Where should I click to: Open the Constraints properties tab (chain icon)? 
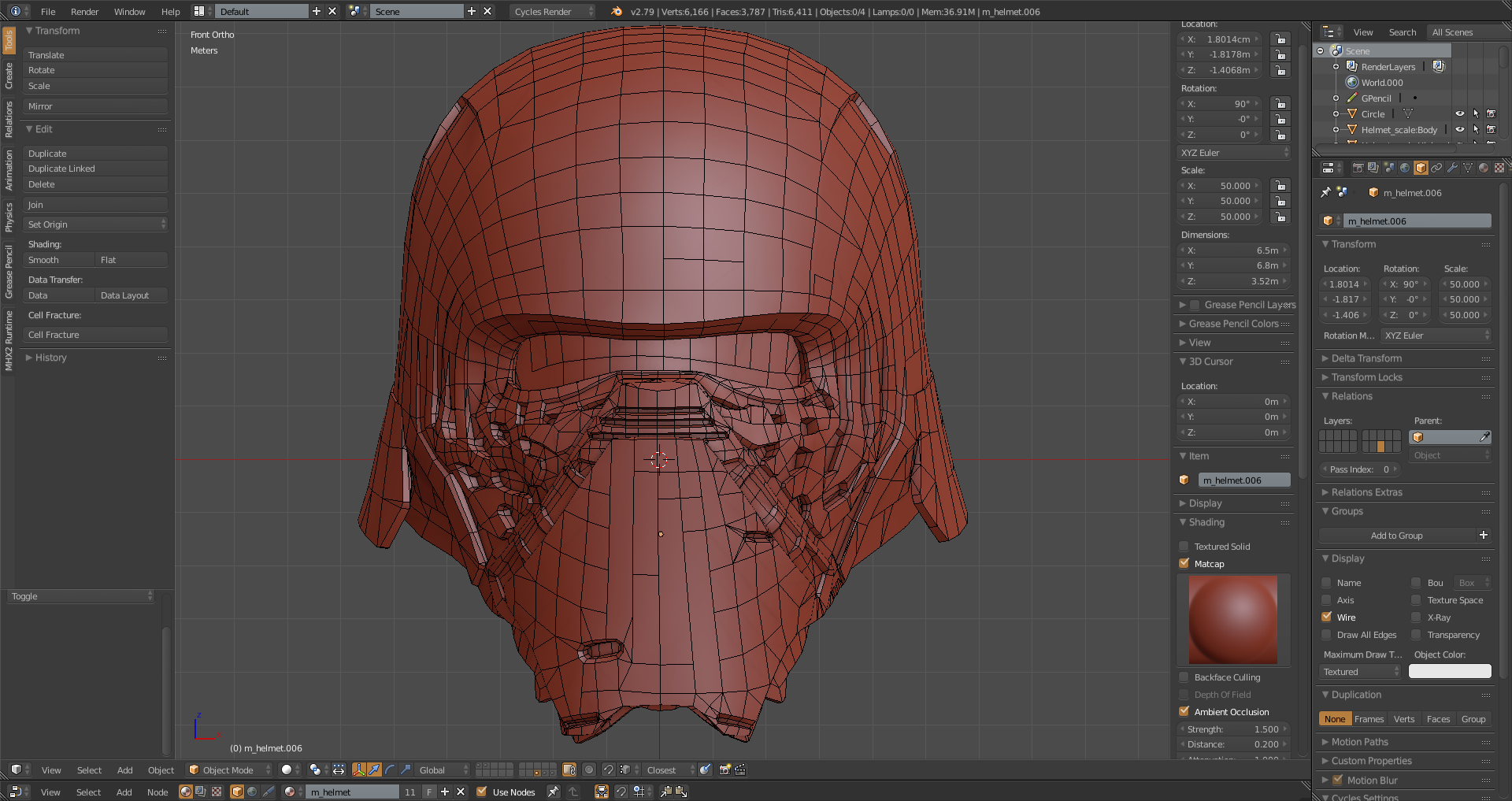1436,168
